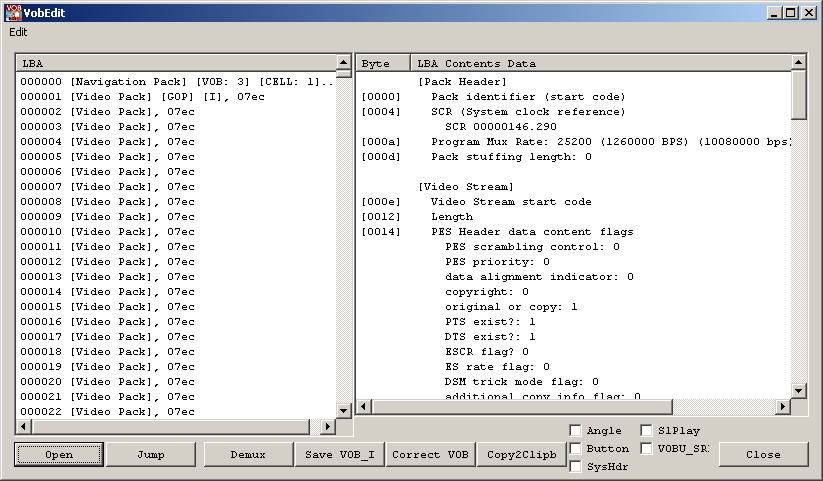Click down arrow of contents pane vertical scrollbar
The width and height of the screenshot is (823, 481).
tap(798, 390)
